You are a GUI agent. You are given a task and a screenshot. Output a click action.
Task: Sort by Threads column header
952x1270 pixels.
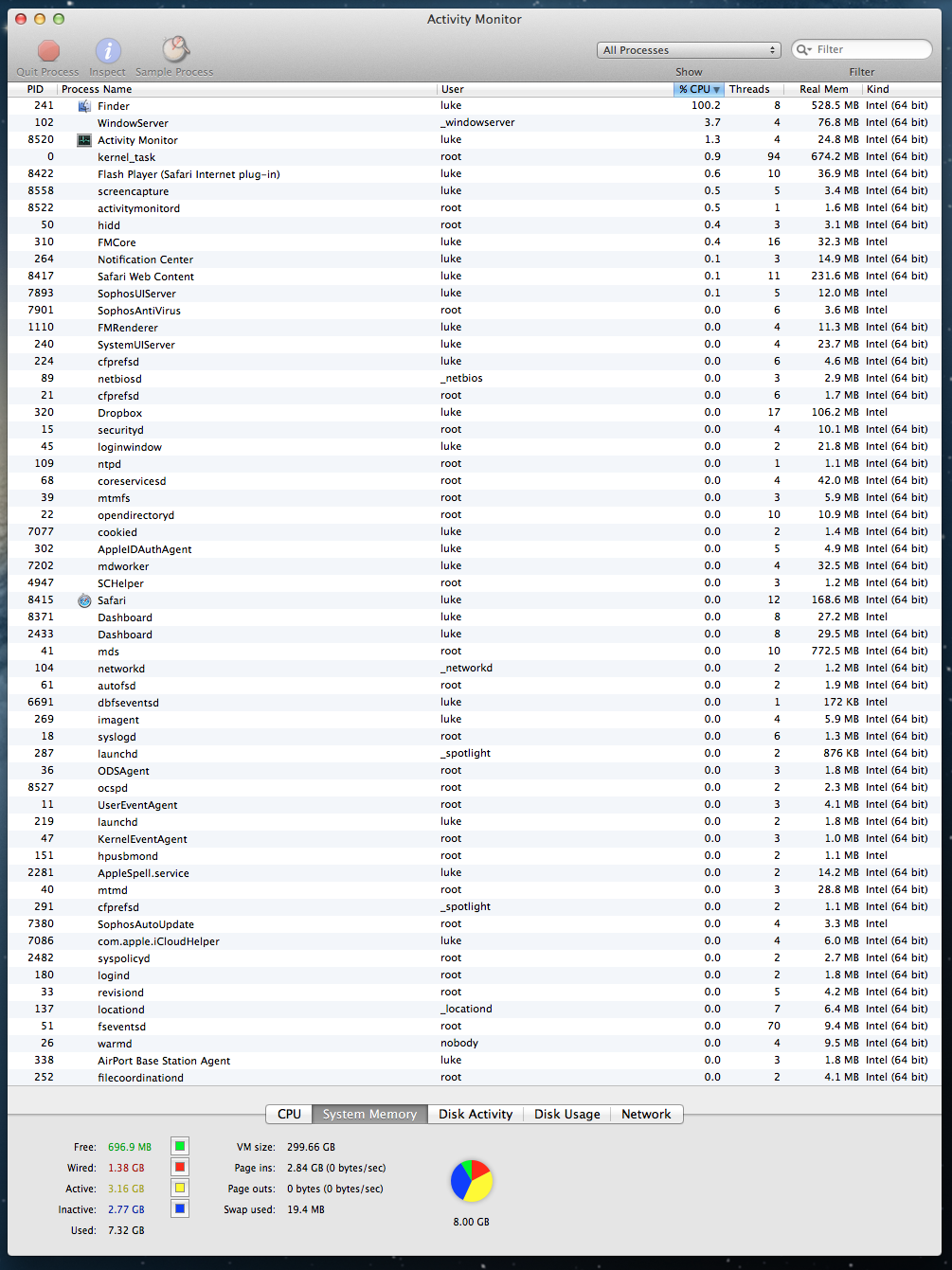(754, 89)
